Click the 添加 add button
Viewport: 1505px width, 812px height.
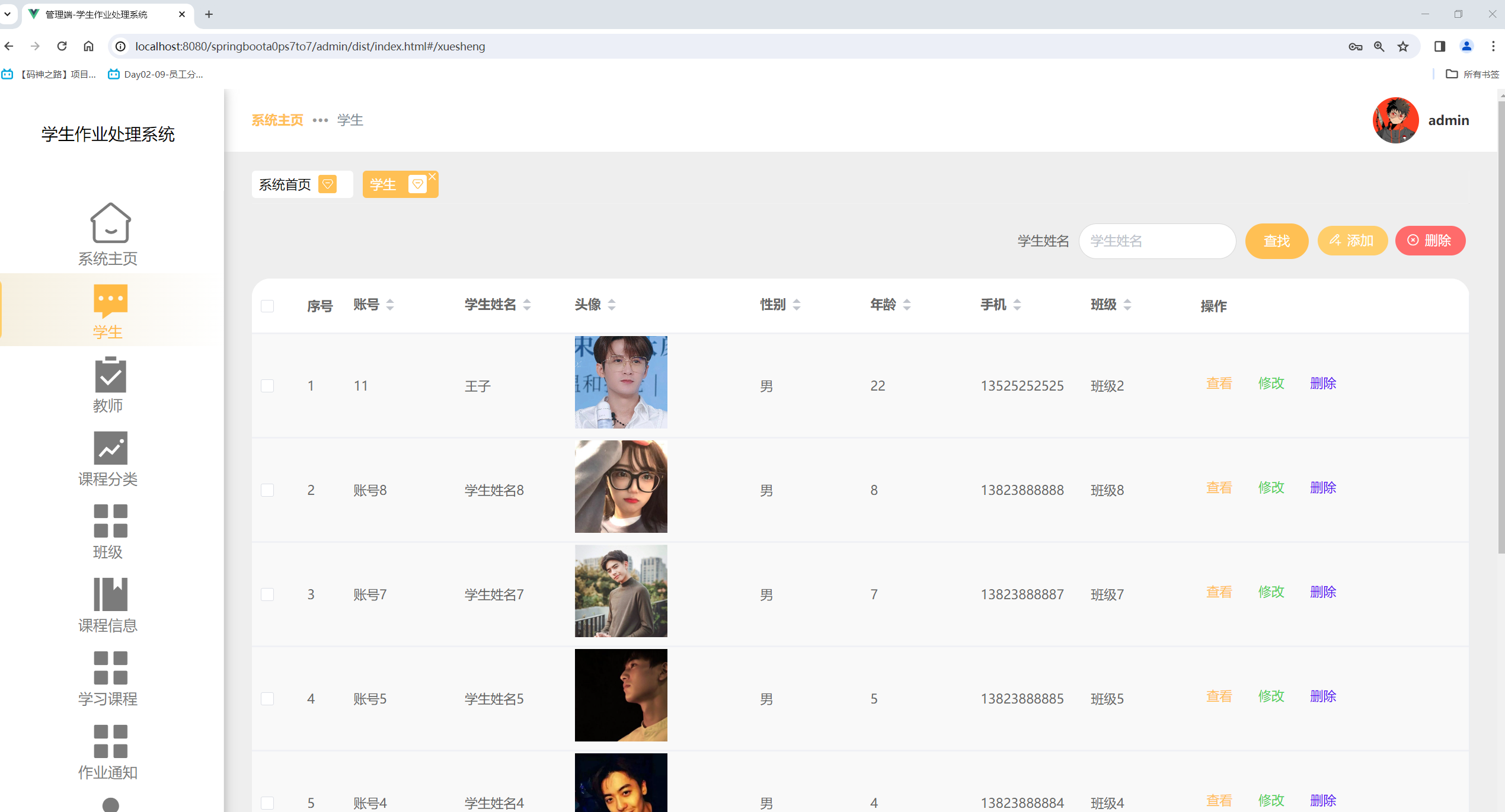(1352, 241)
